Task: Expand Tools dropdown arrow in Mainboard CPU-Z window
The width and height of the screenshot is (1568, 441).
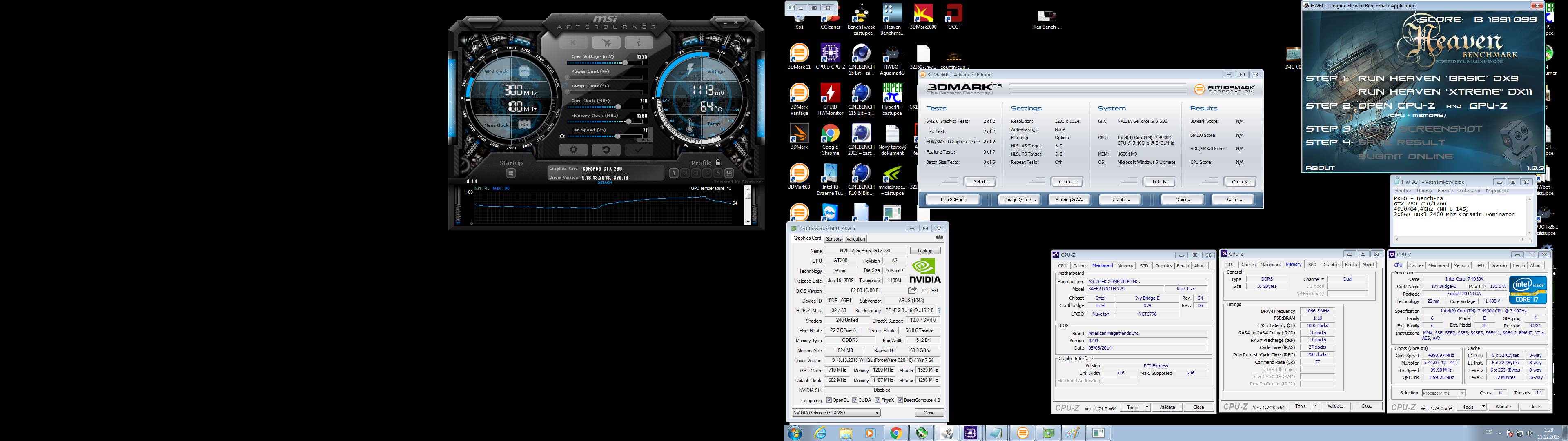Action: [1147, 407]
